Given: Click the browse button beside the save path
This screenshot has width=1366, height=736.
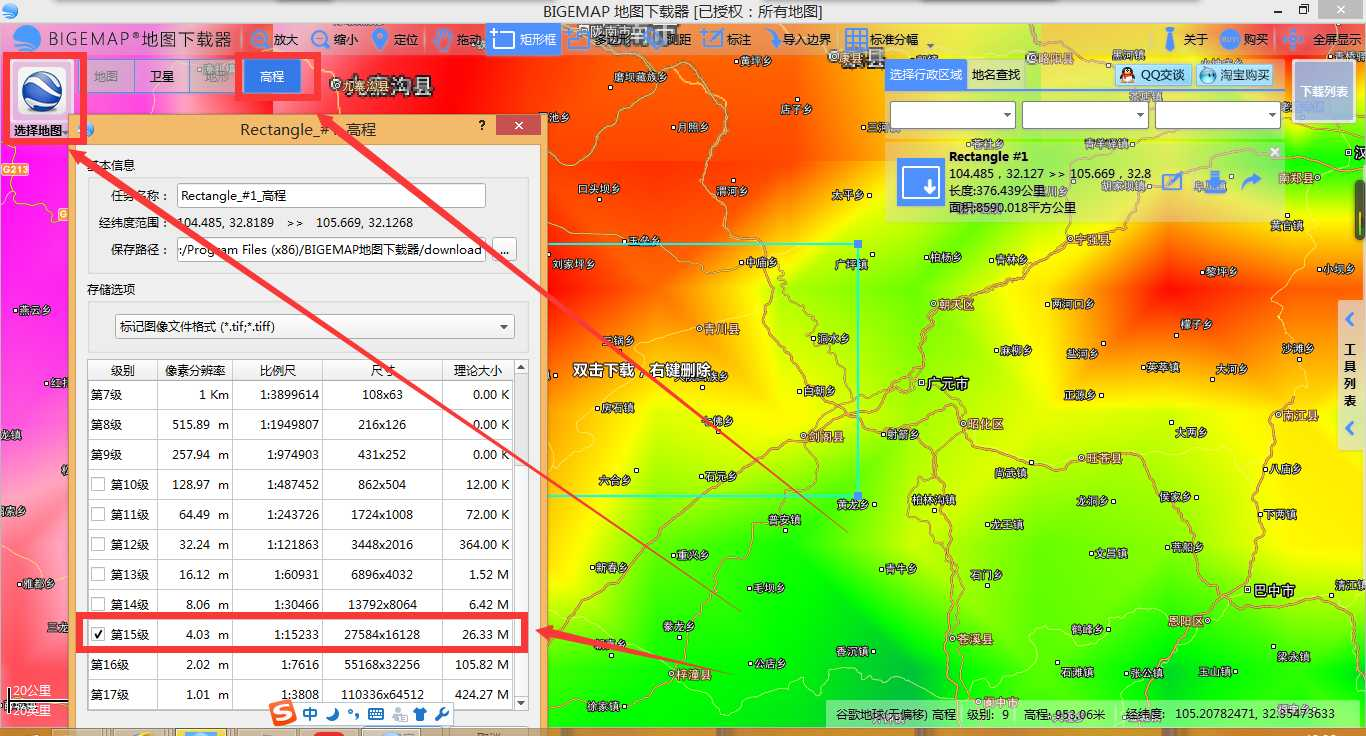Looking at the screenshot, I should [x=504, y=250].
